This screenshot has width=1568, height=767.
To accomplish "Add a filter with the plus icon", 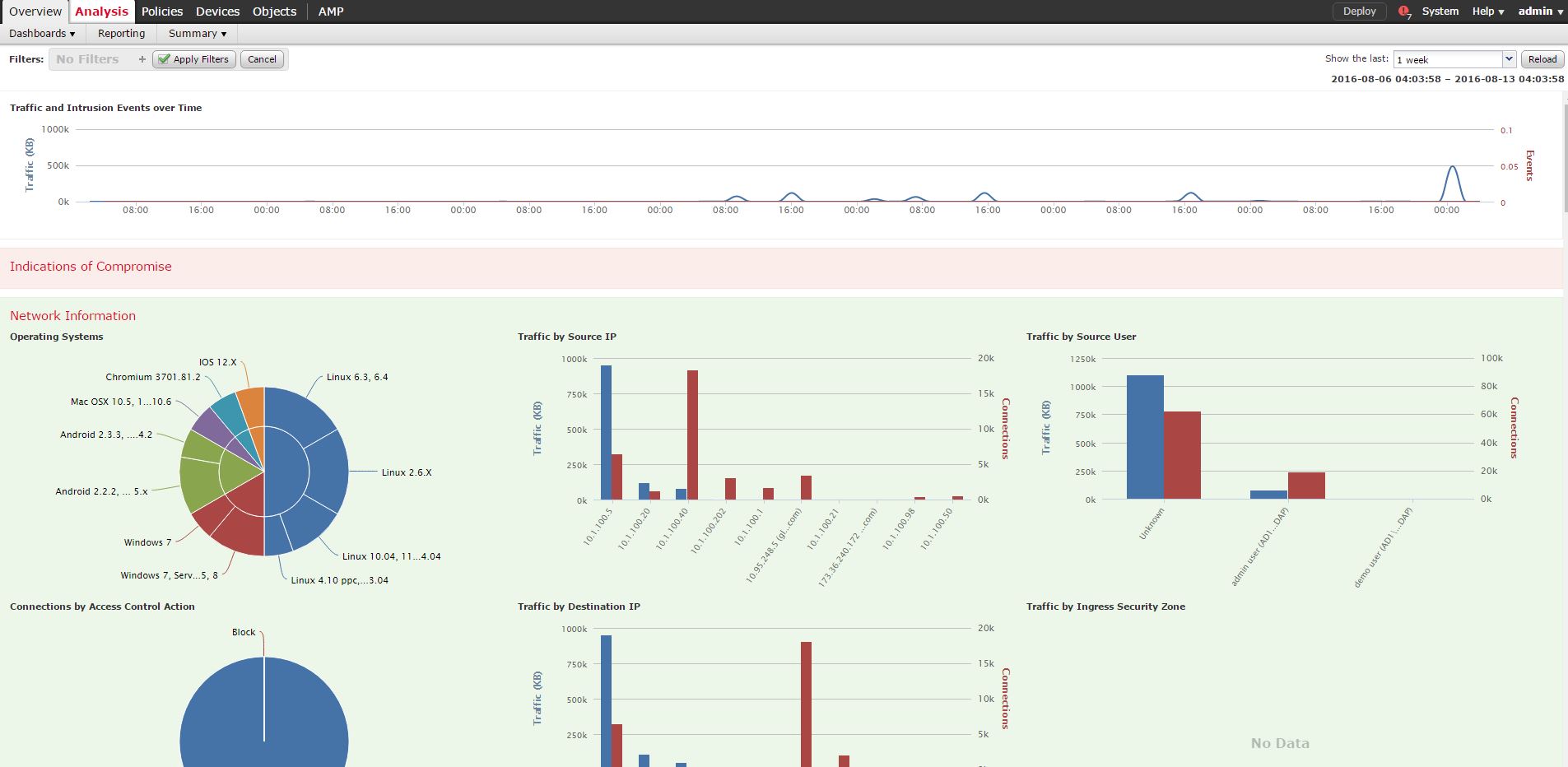I will coord(142,59).
